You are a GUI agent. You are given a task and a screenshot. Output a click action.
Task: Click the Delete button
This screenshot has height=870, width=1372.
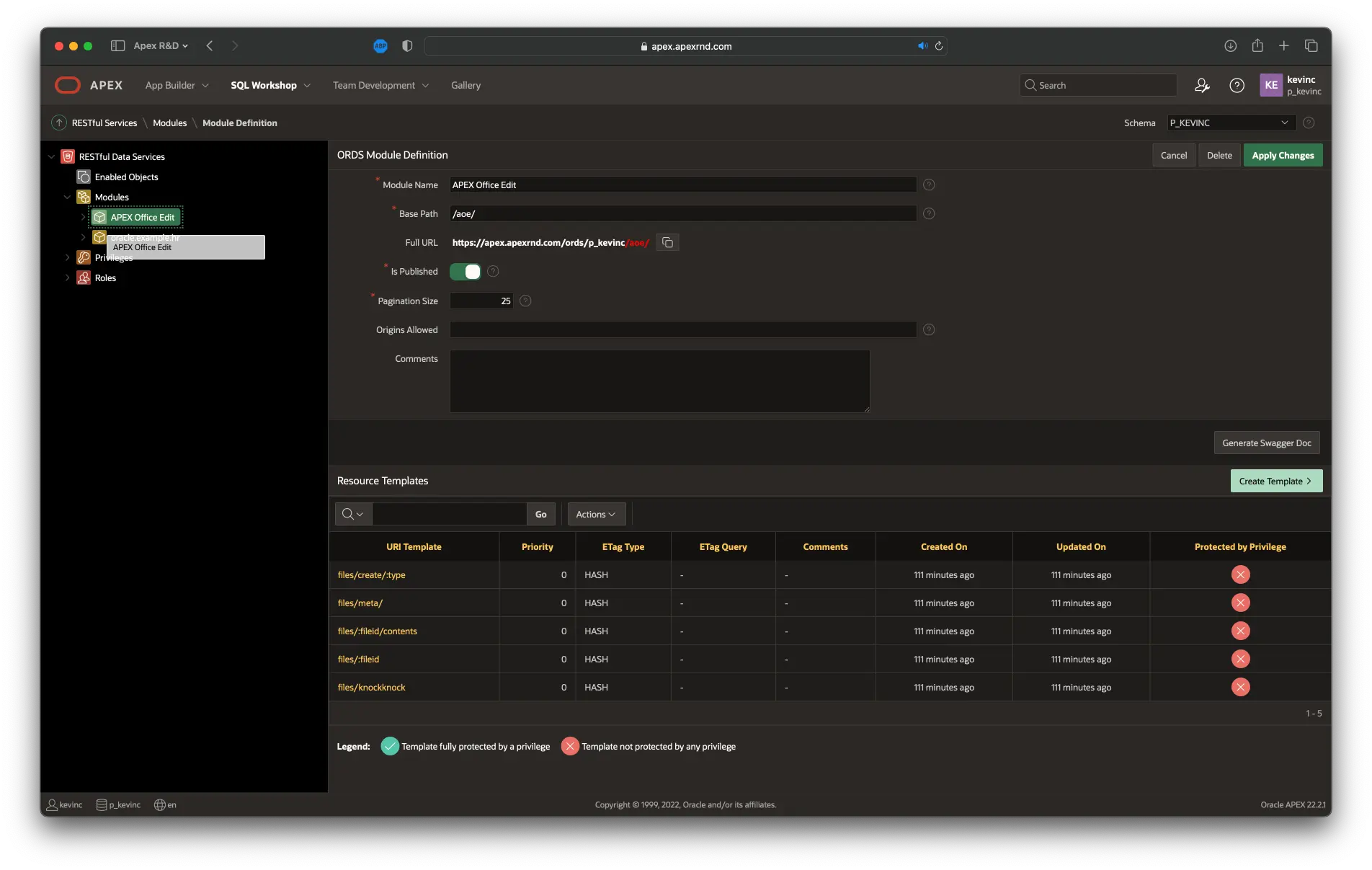click(x=1220, y=155)
